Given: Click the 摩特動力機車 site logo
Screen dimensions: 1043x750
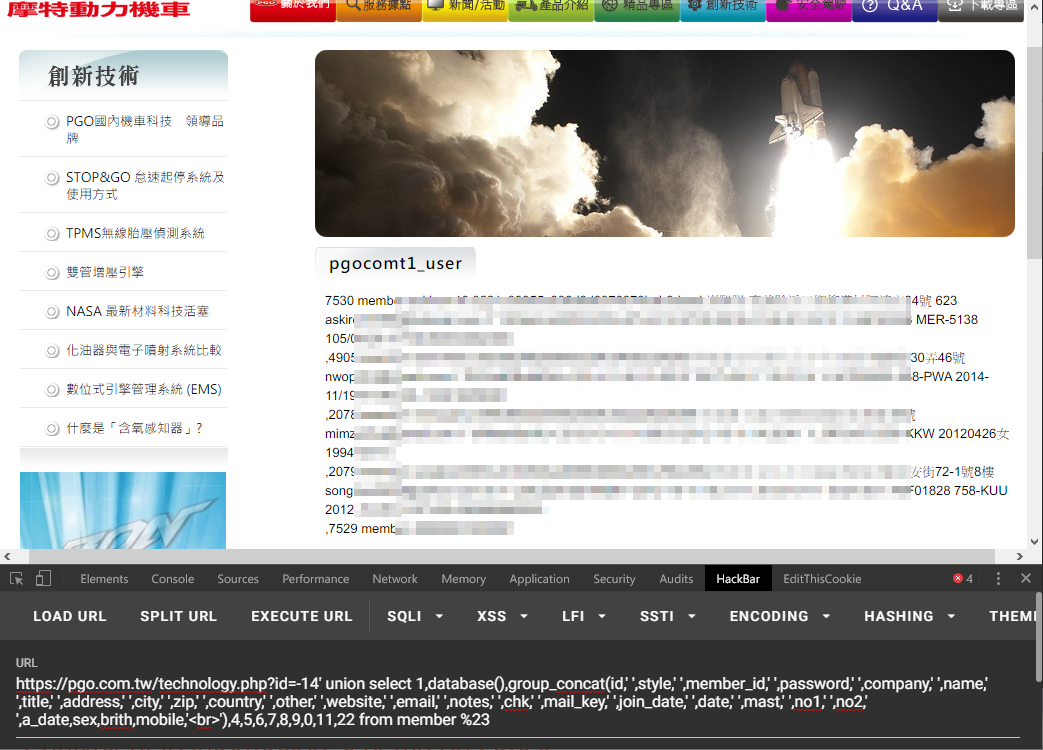Looking at the screenshot, I should (x=98, y=9).
